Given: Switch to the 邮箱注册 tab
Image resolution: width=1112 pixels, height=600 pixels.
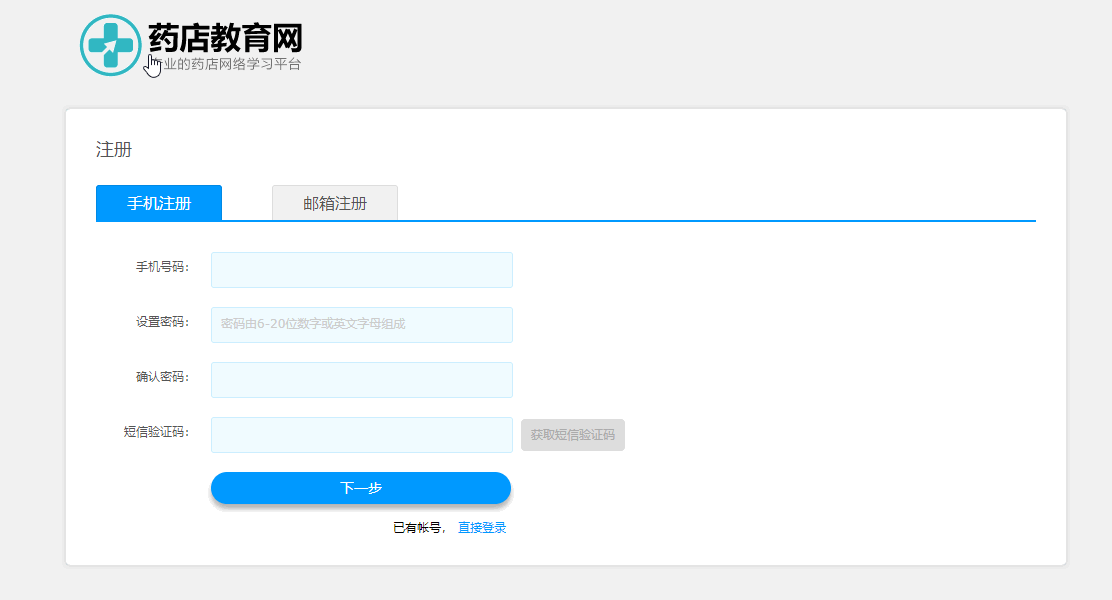Looking at the screenshot, I should [335, 203].
